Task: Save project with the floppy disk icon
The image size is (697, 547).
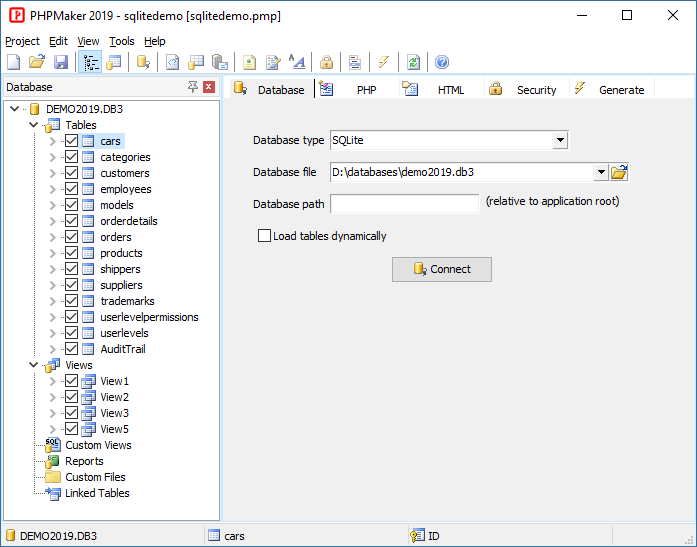Action: (60, 62)
